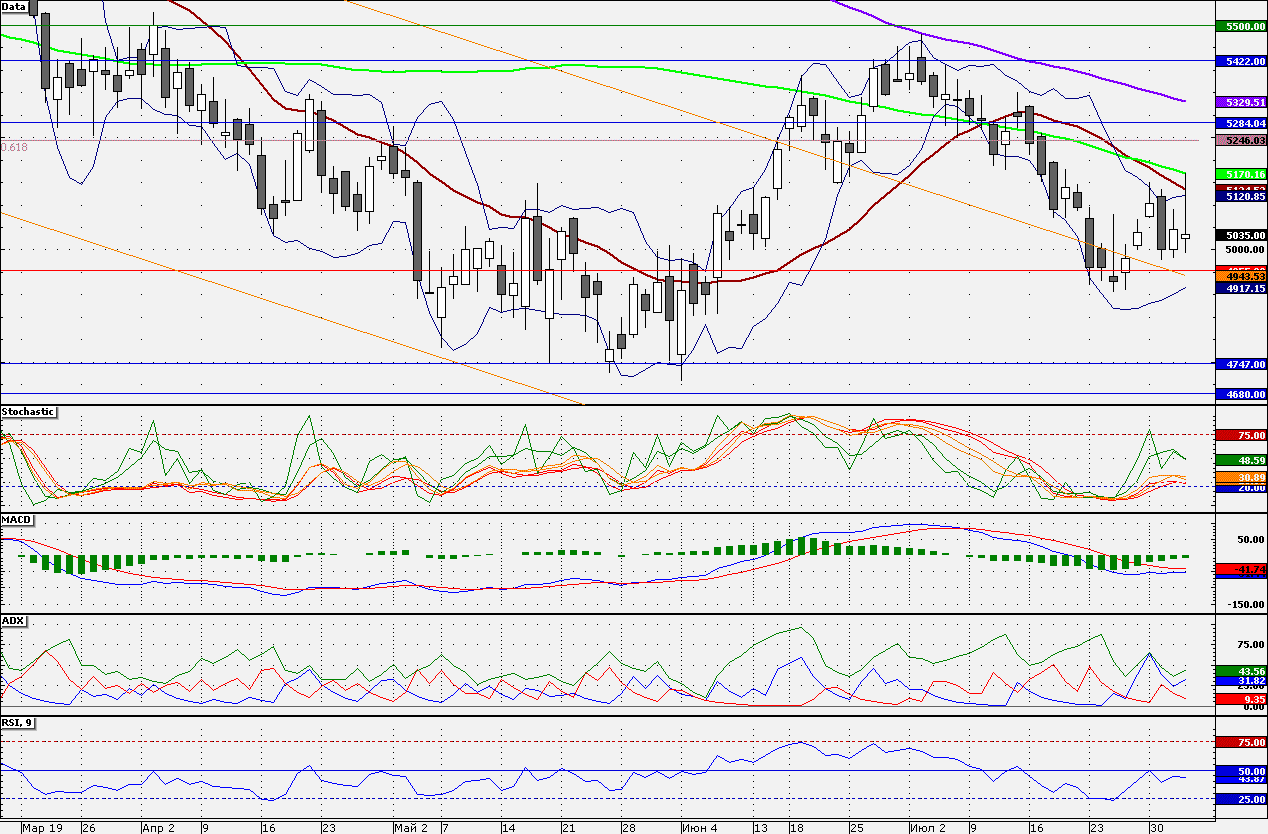
Task: Select the 21 date label
Action: (x=569, y=828)
